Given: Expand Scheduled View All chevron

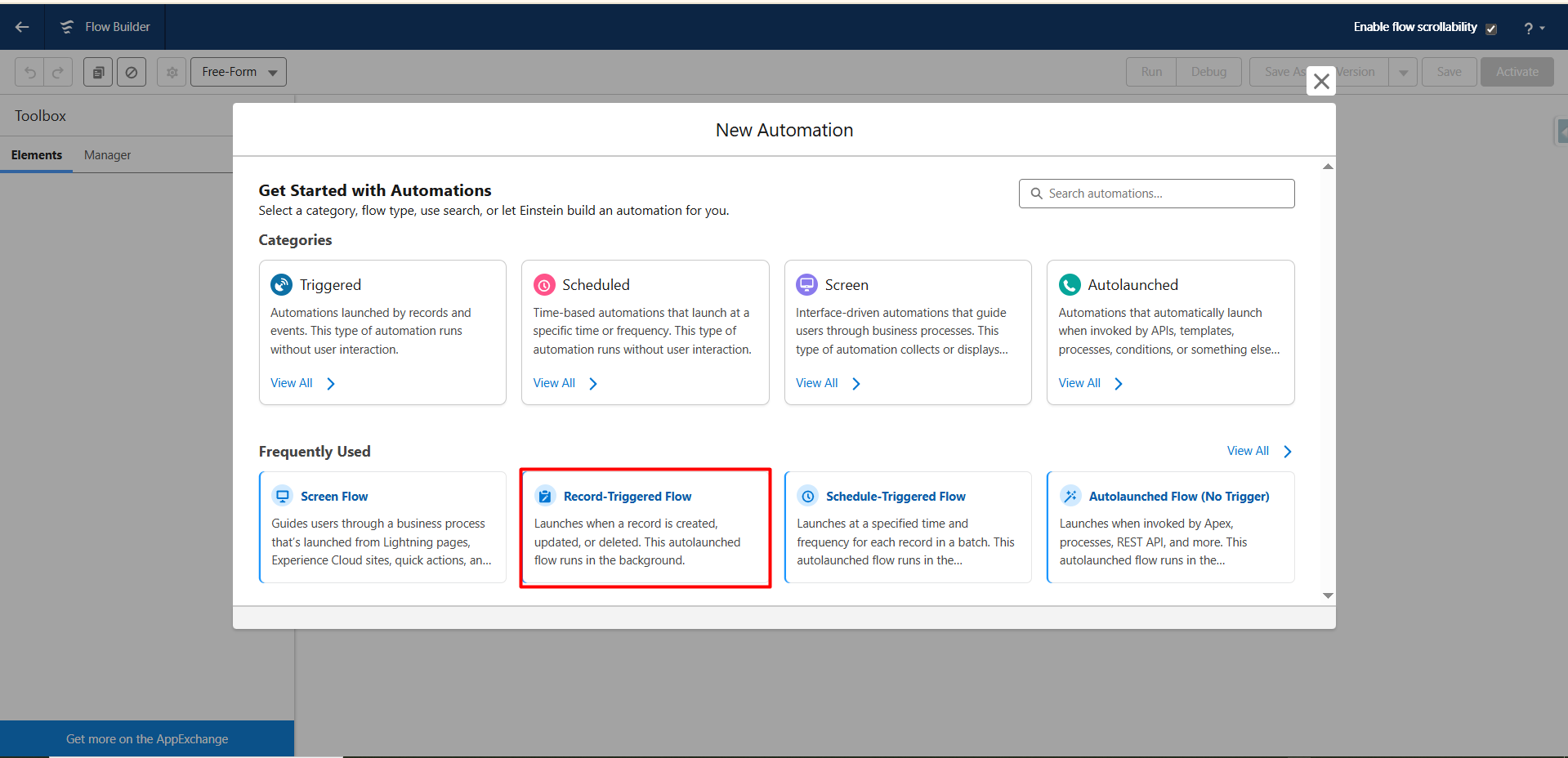Looking at the screenshot, I should pyautogui.click(x=593, y=384).
